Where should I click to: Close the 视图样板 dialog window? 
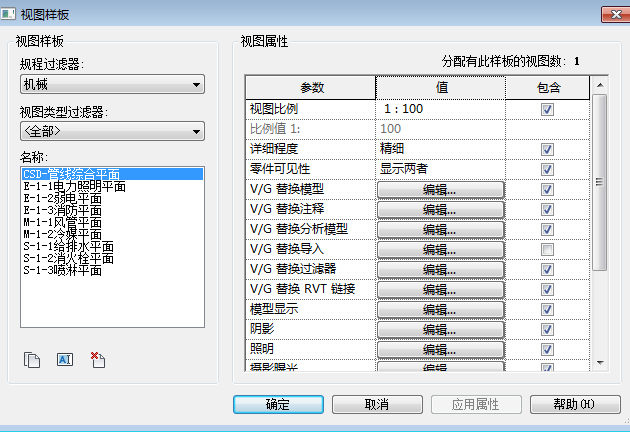[x=612, y=13]
